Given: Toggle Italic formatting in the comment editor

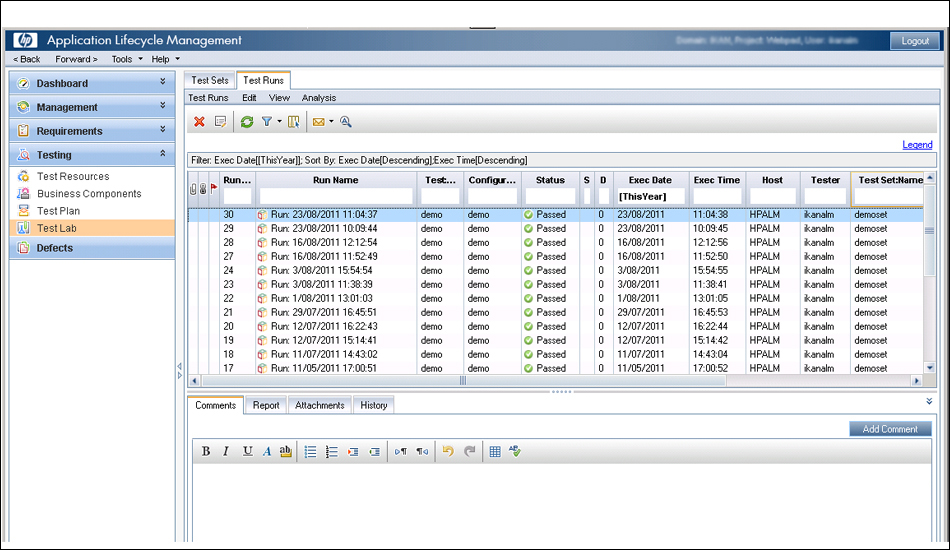Looking at the screenshot, I should (x=226, y=451).
